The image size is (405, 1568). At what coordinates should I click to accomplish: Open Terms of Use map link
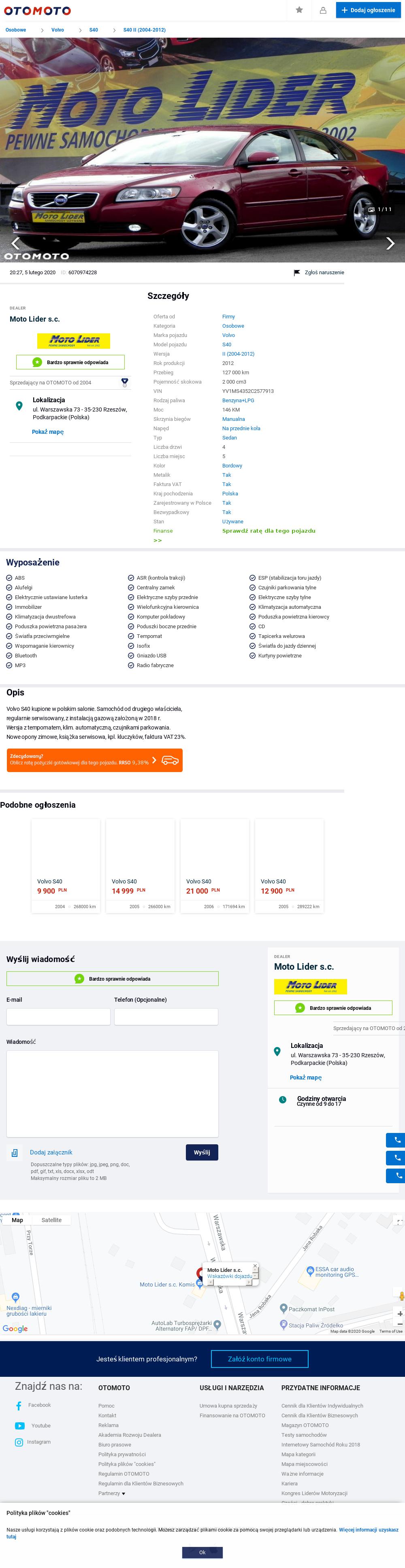click(x=391, y=1331)
